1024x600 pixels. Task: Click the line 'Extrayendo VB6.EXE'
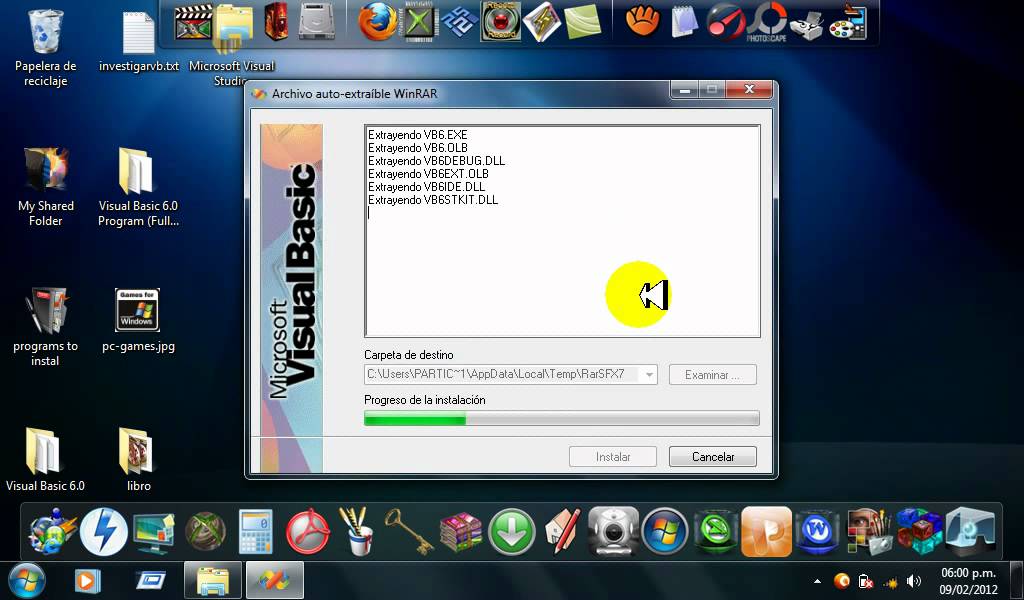pyautogui.click(x=418, y=134)
